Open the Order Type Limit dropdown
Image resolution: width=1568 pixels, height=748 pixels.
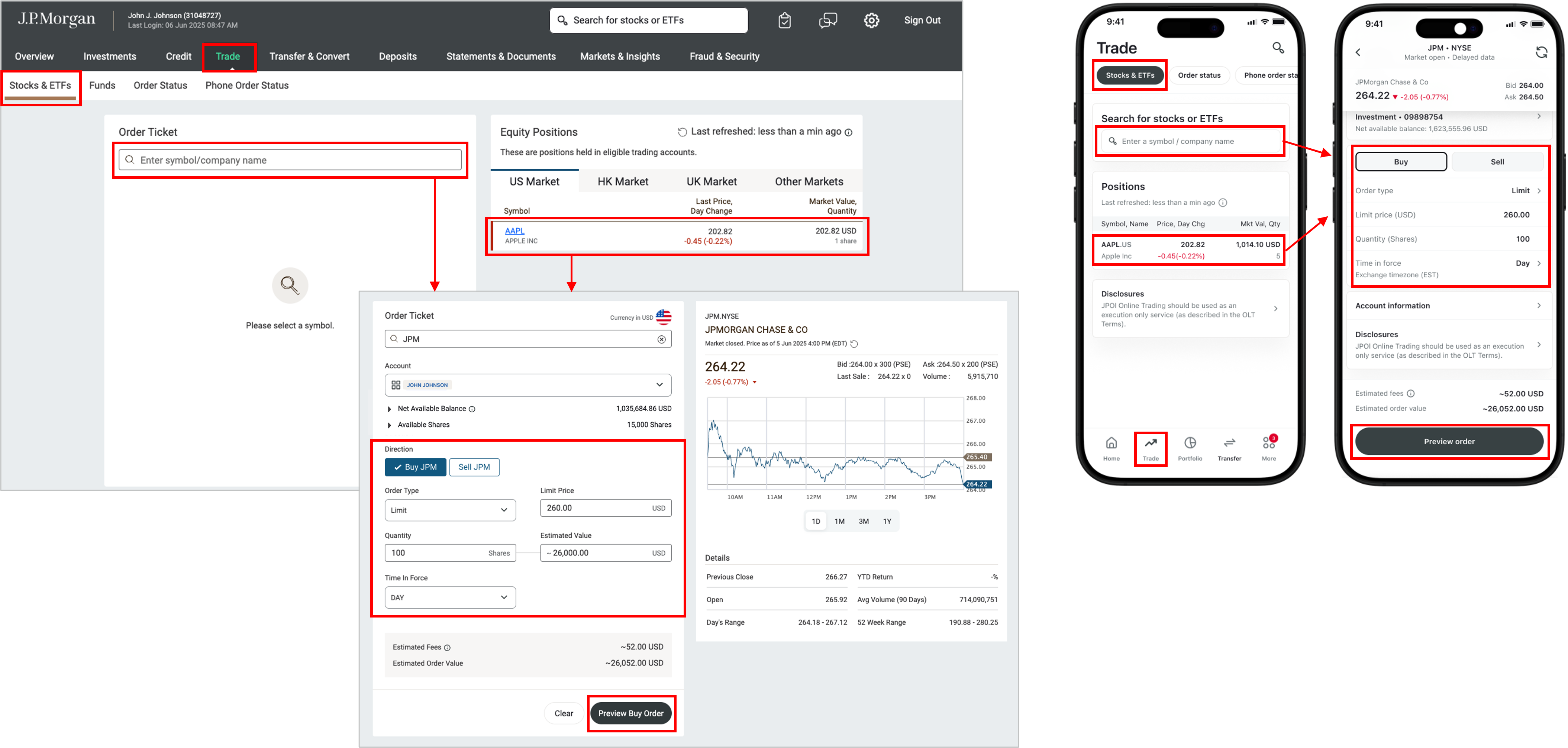click(450, 510)
